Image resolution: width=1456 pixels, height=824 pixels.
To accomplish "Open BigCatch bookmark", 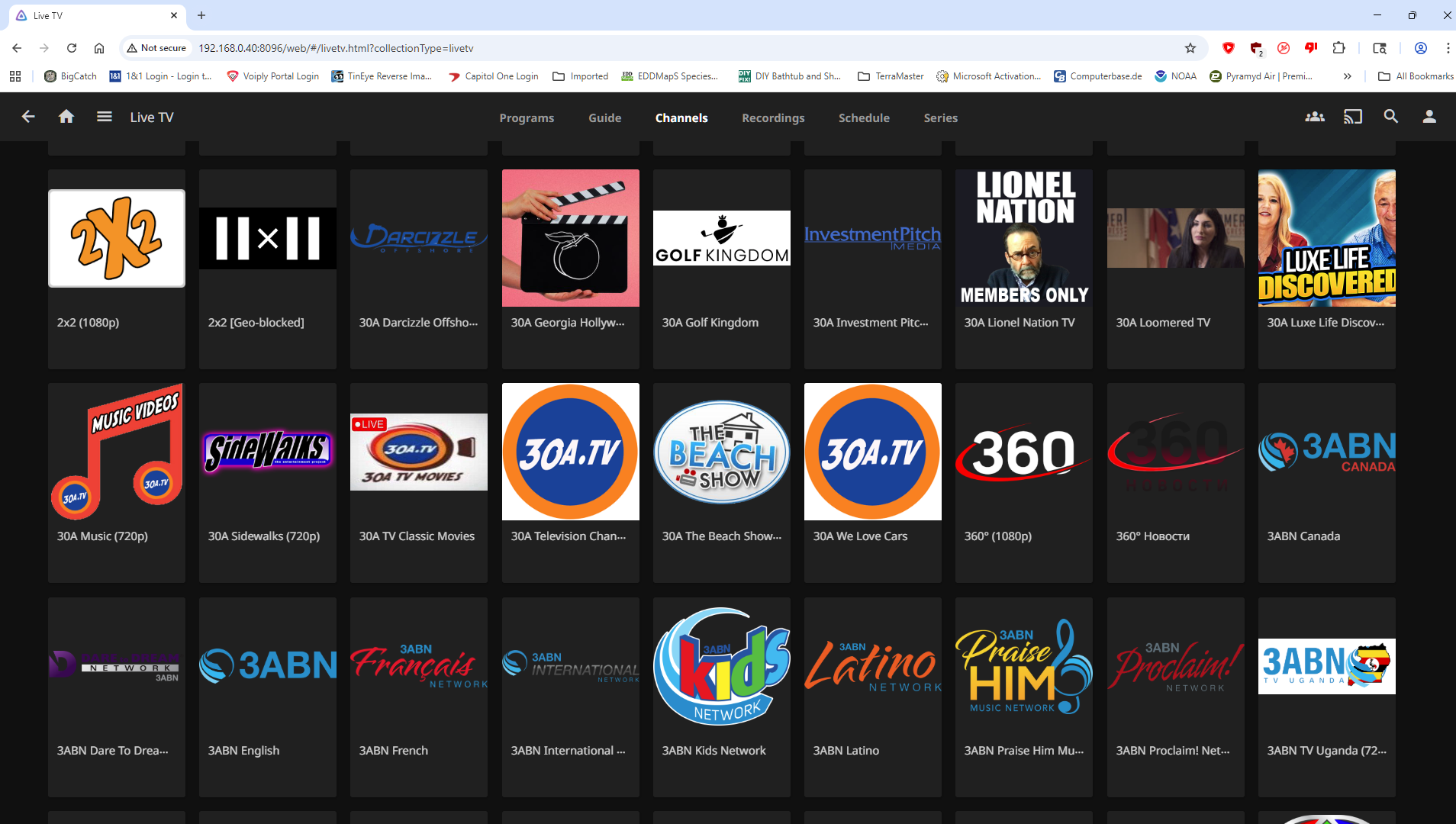I will coord(71,76).
